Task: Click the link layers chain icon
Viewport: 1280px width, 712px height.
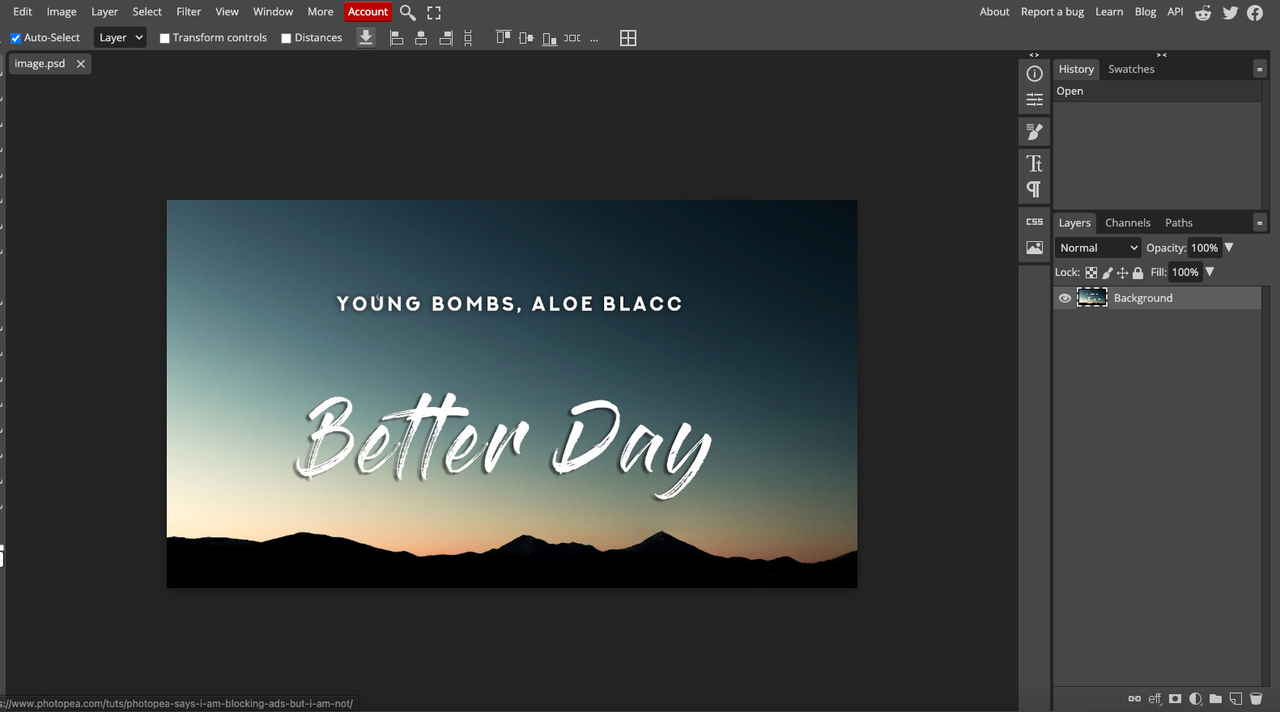Action: point(1134,699)
